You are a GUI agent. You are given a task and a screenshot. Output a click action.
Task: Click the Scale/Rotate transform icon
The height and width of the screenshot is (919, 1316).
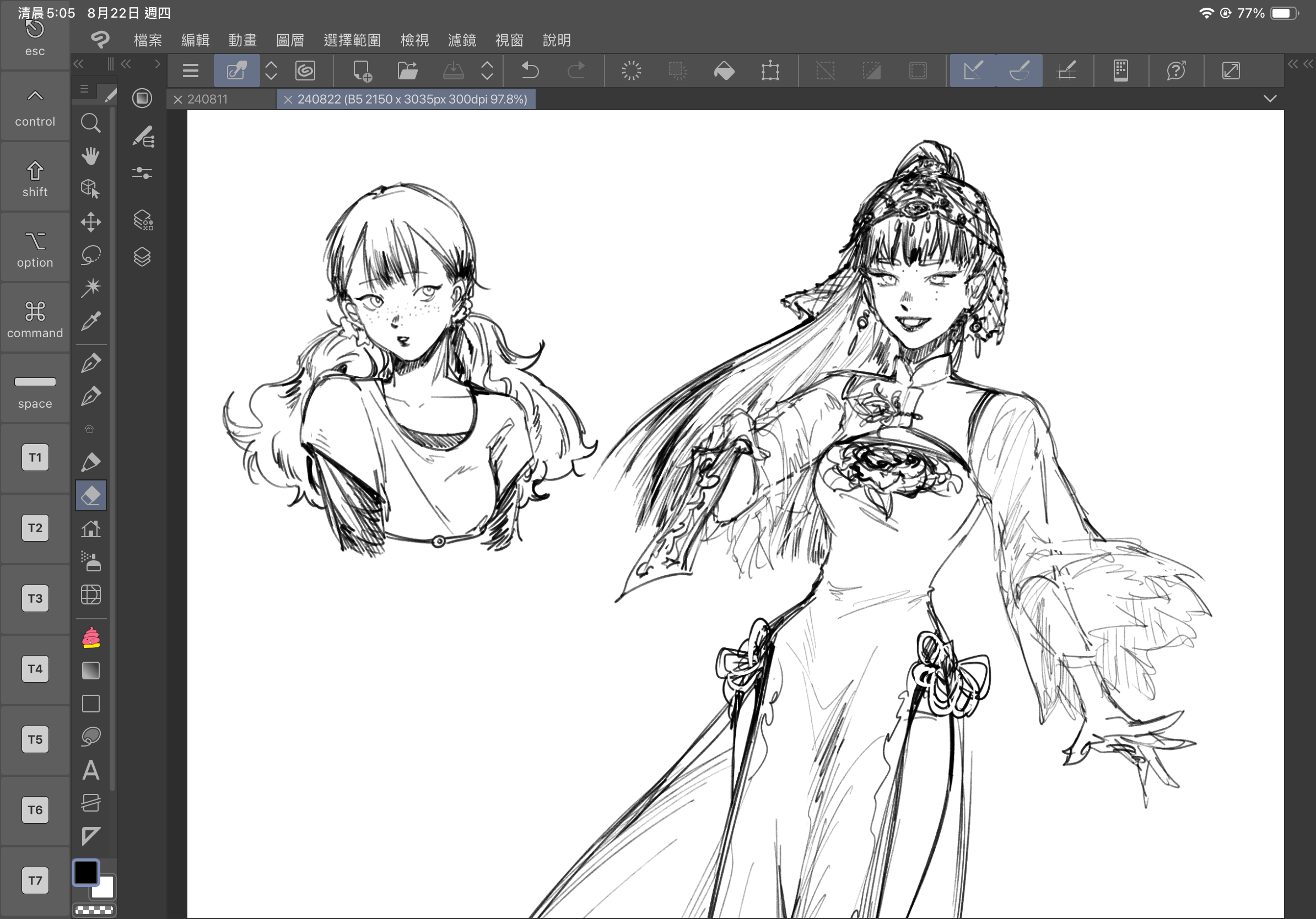[x=770, y=71]
